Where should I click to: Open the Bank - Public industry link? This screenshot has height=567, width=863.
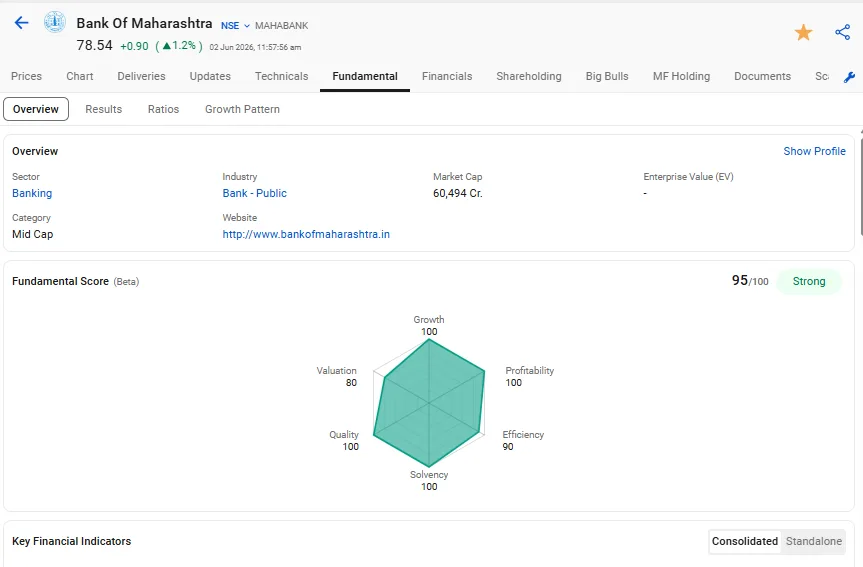click(254, 193)
